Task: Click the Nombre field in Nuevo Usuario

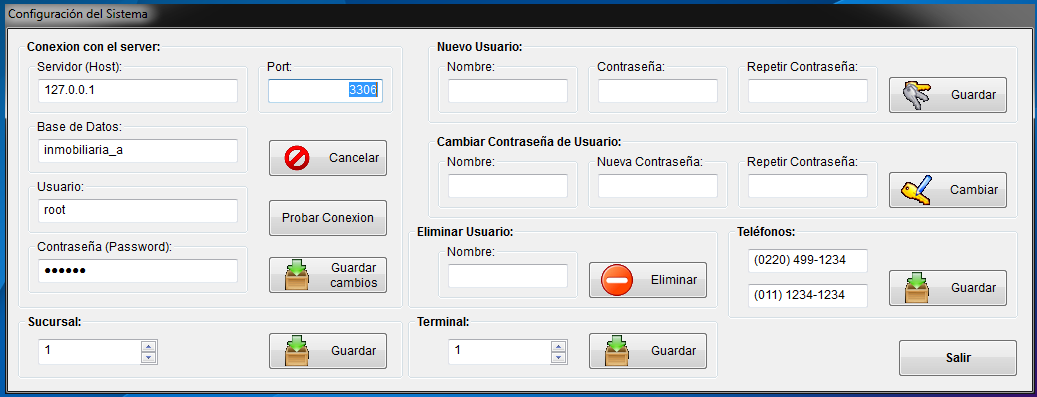Action: pos(508,91)
